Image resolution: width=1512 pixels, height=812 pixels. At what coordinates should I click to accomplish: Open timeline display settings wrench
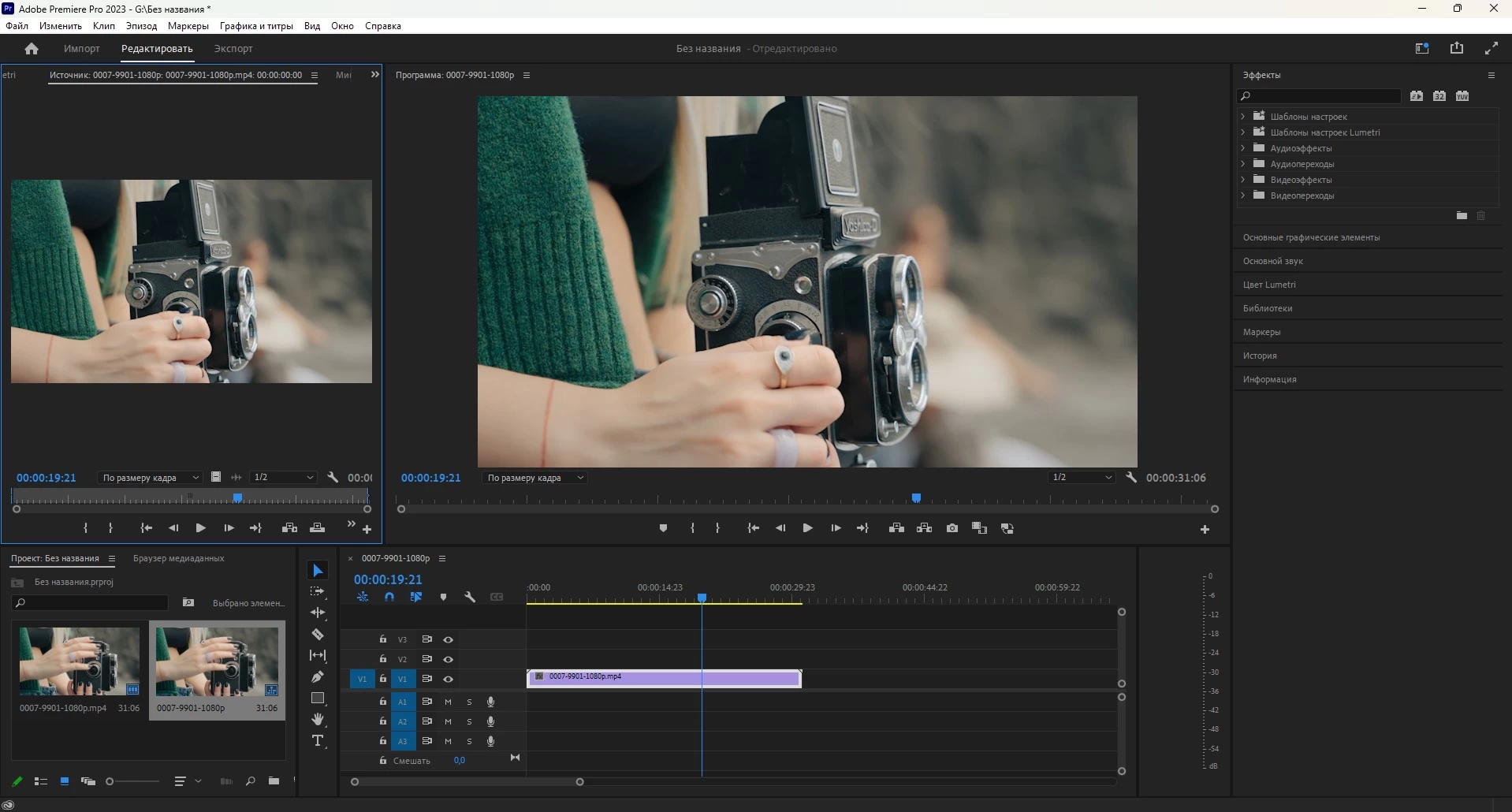click(x=470, y=598)
